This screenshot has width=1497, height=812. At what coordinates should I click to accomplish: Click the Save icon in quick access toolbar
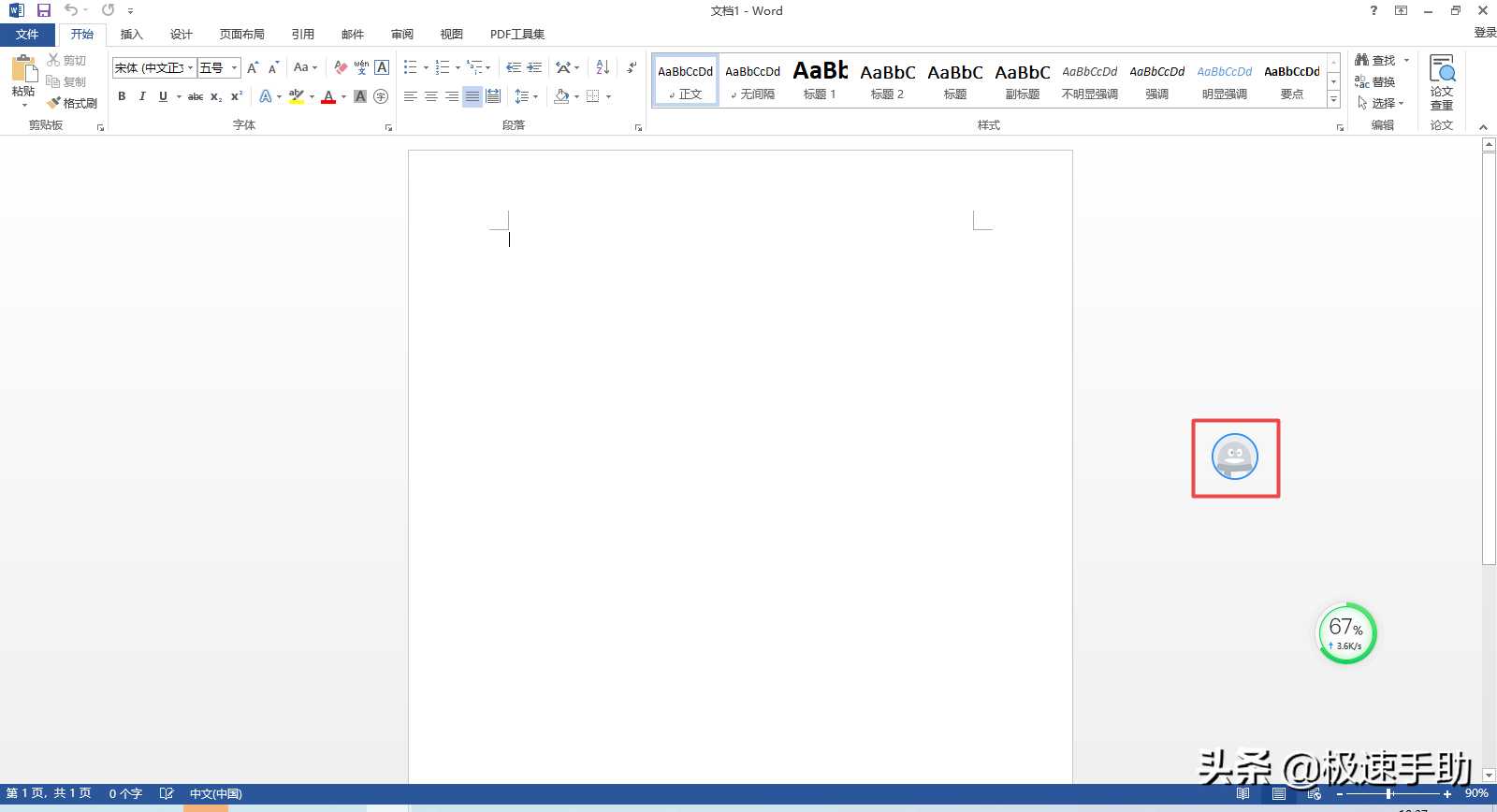point(44,10)
